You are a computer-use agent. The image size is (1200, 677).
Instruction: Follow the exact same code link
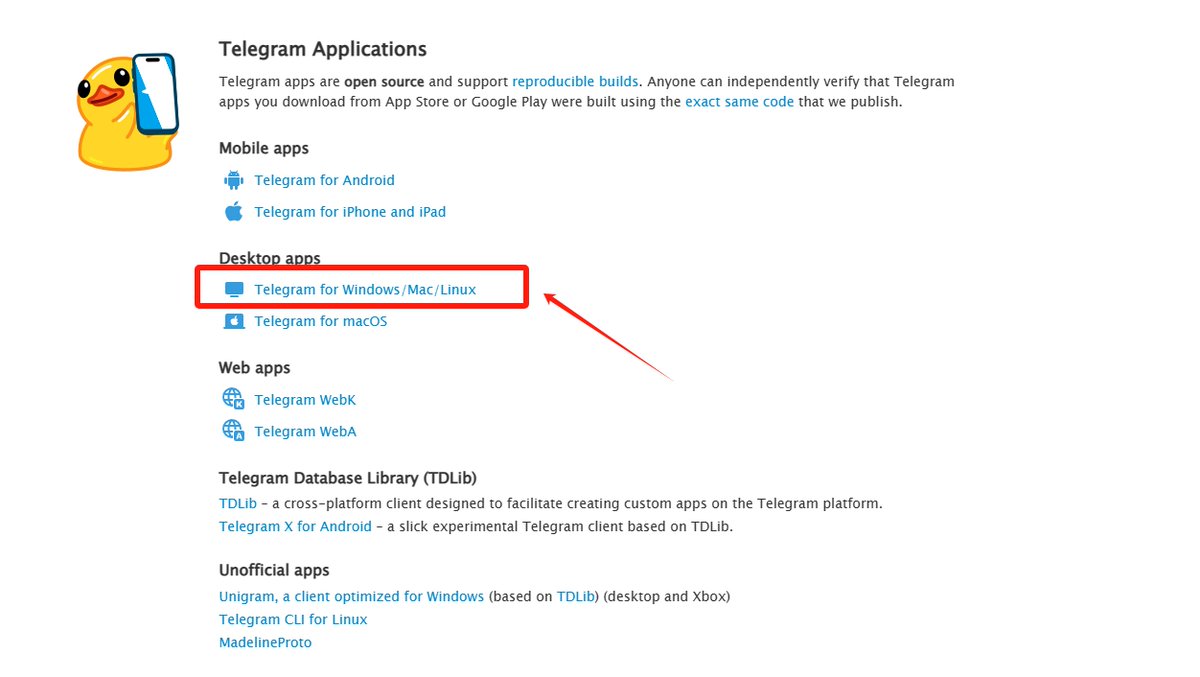[739, 102]
